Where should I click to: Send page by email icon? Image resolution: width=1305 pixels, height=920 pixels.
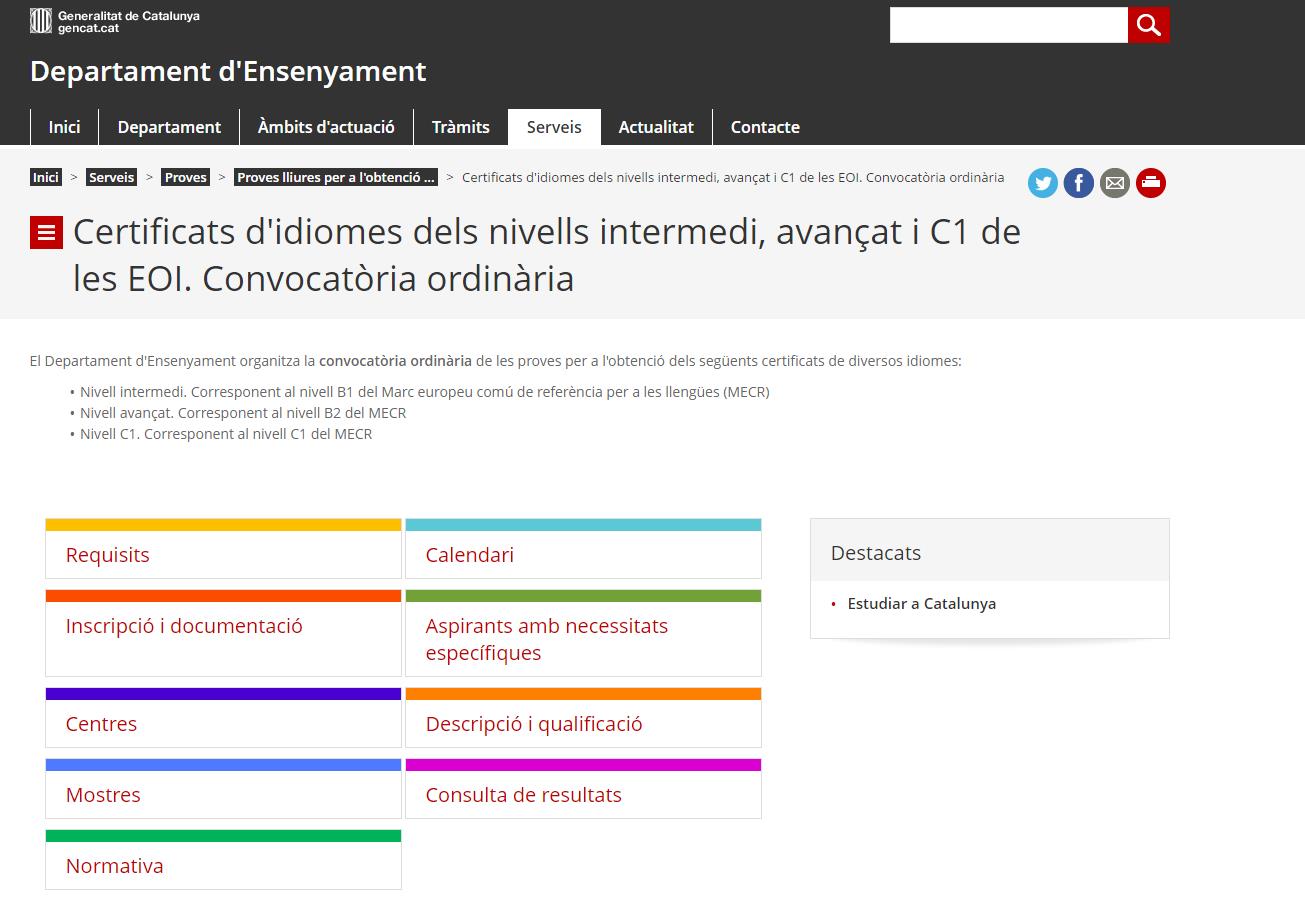pyautogui.click(x=1114, y=183)
